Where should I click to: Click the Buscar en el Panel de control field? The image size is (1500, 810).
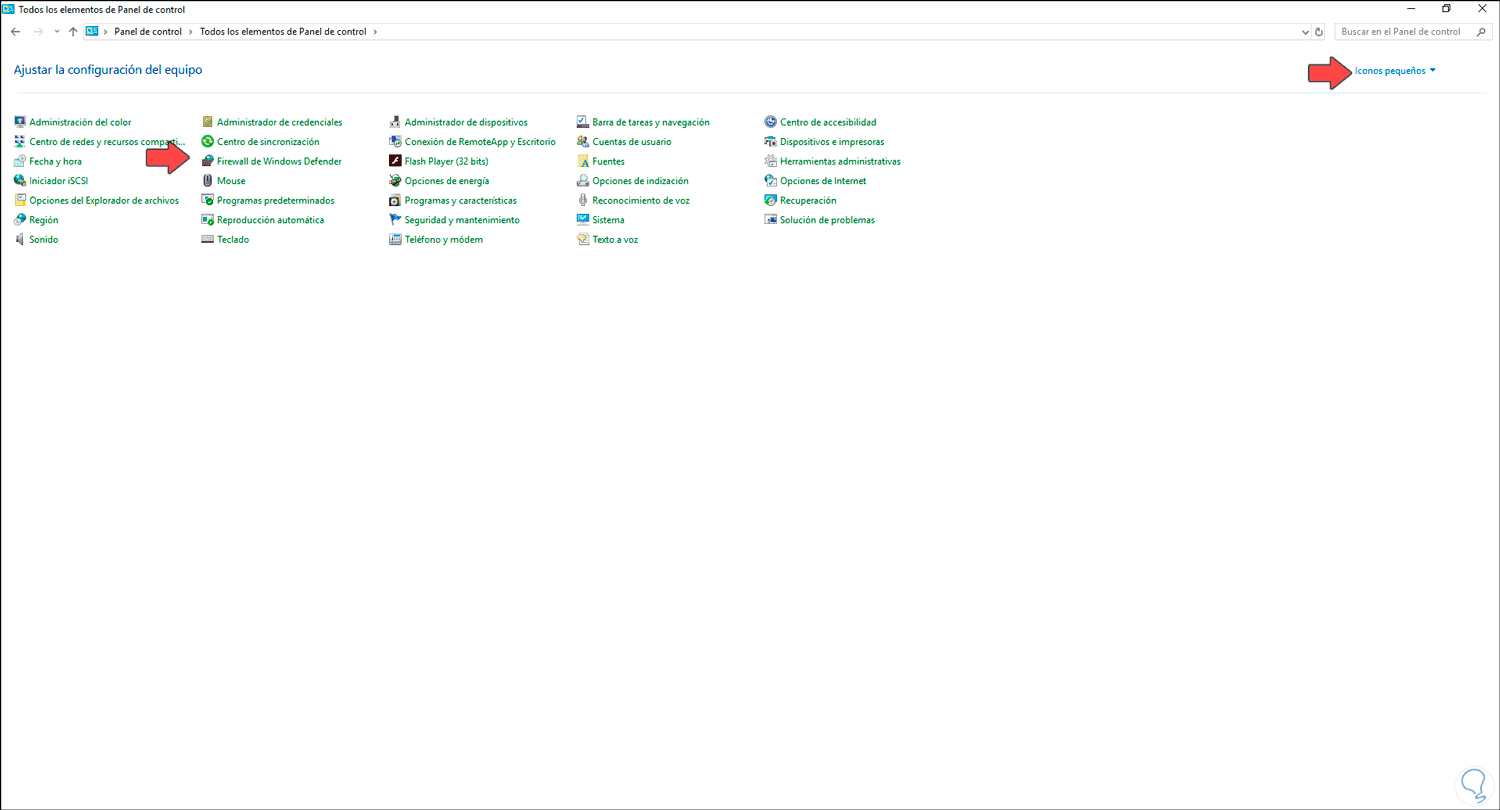pyautogui.click(x=1414, y=32)
